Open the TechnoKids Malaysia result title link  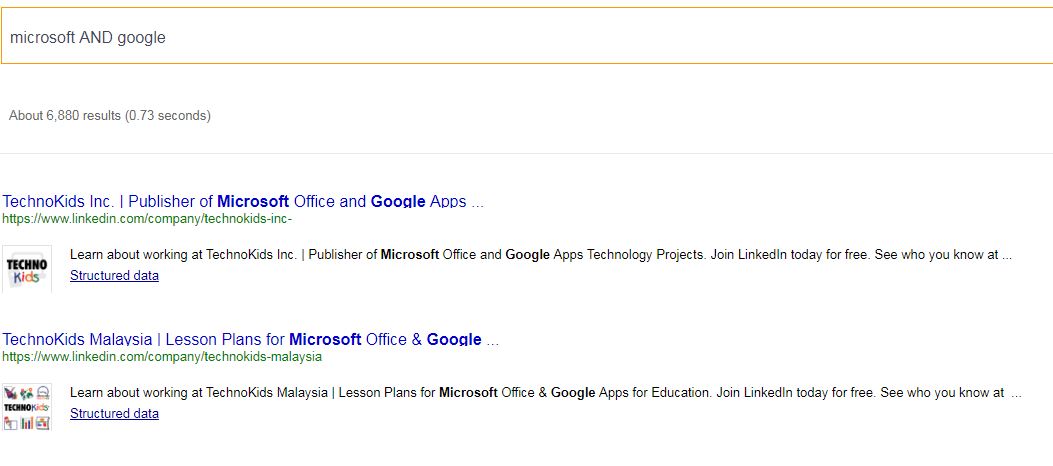point(250,339)
